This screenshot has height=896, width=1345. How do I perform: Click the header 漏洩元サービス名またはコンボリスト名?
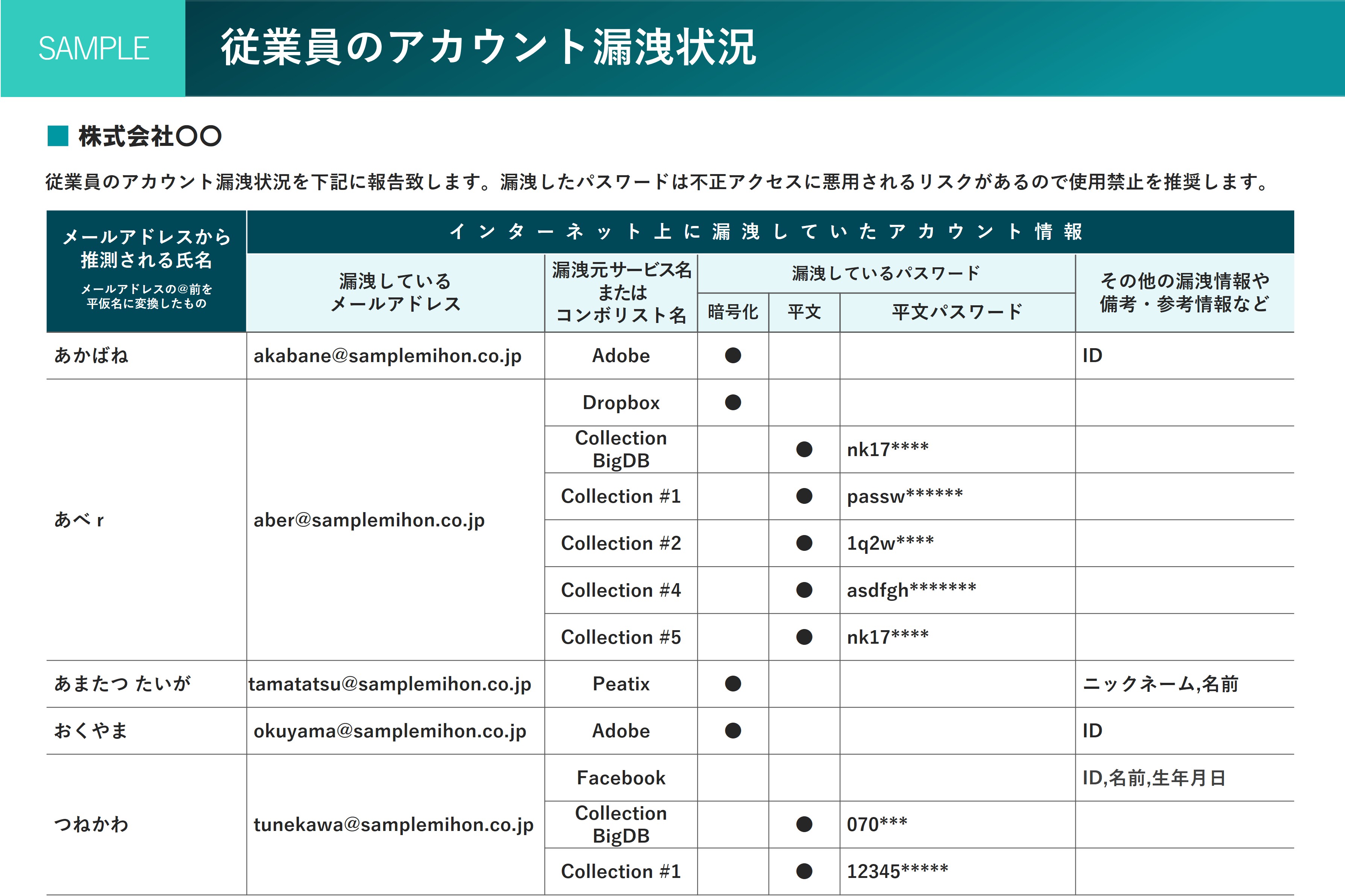tap(621, 292)
